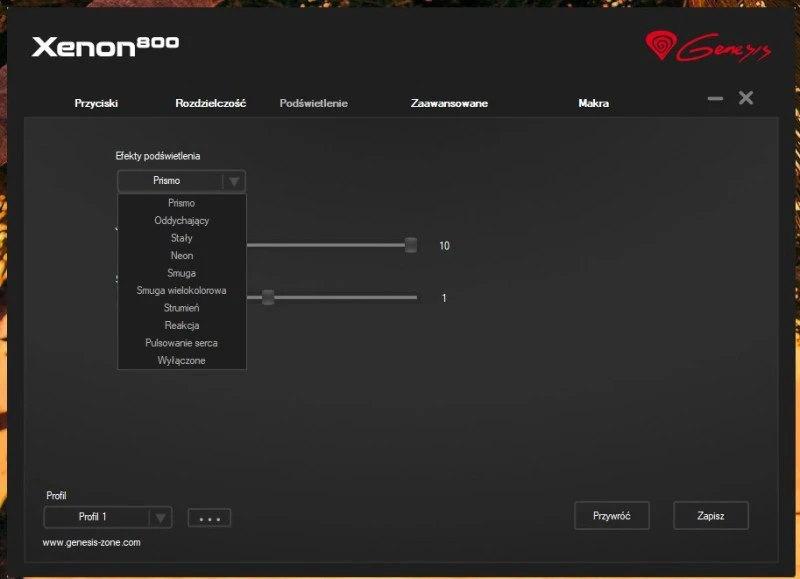Screen dimensions: 800x579
Task: Open the Makra tab
Action: click(593, 103)
